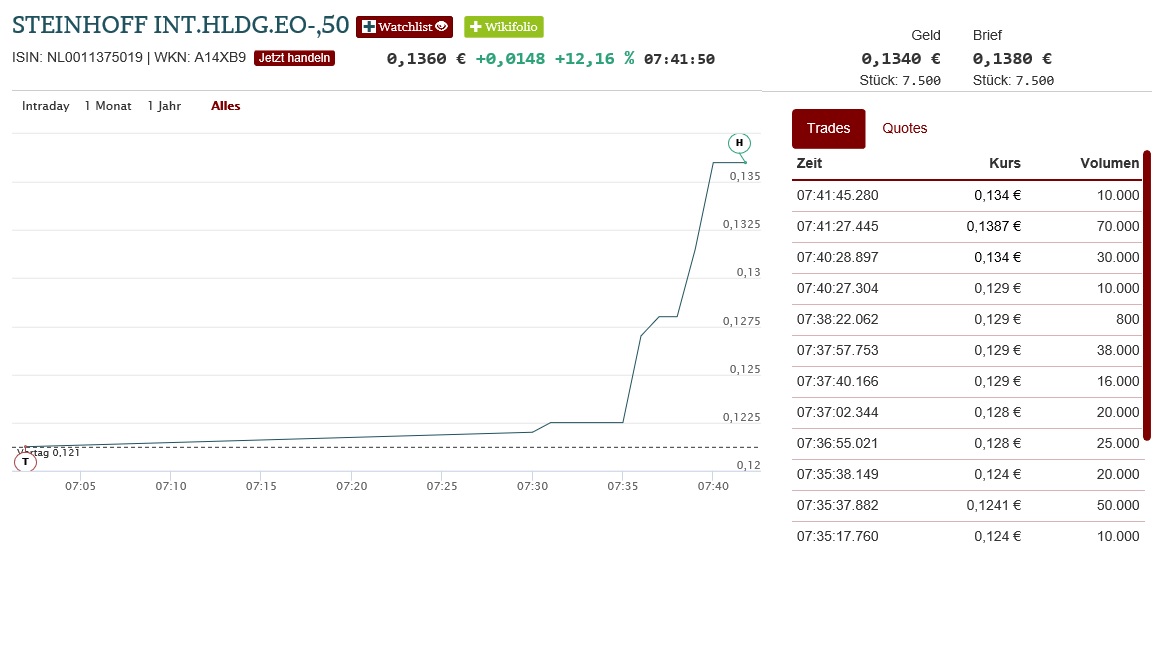Select the "Alles" chart period
1165x648 pixels.
(x=225, y=105)
